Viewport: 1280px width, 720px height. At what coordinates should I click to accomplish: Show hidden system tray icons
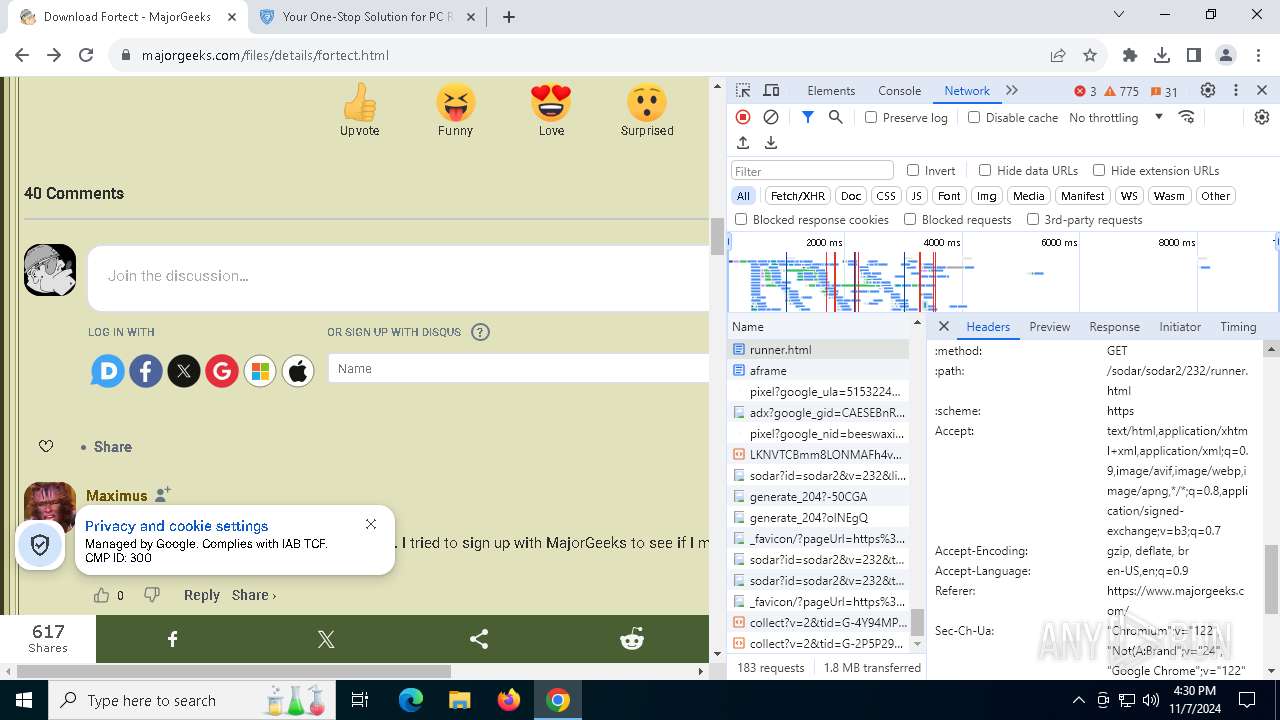click(x=1079, y=700)
